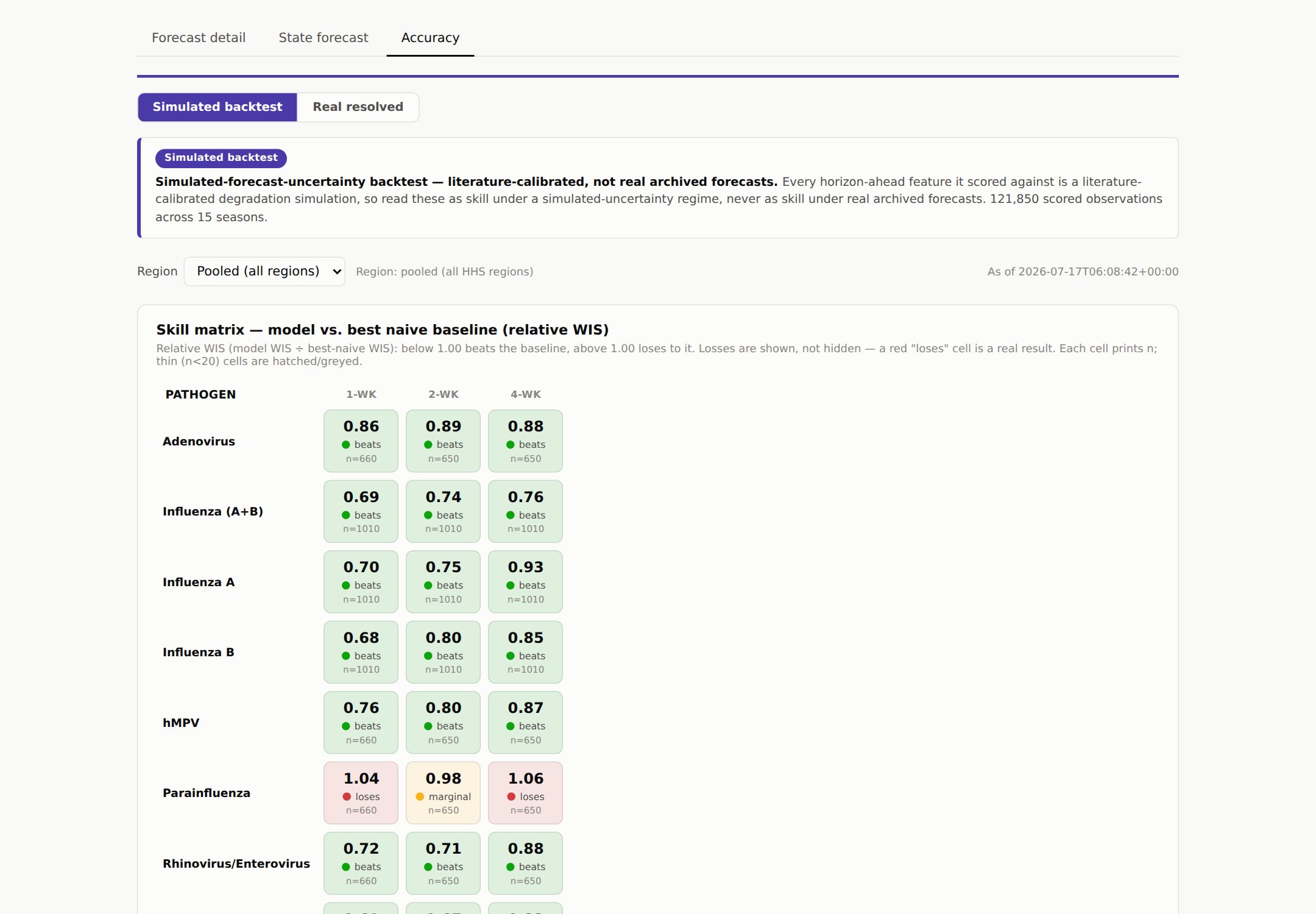Select the Accuracy tab
This screenshot has width=1316, height=914.
(430, 38)
